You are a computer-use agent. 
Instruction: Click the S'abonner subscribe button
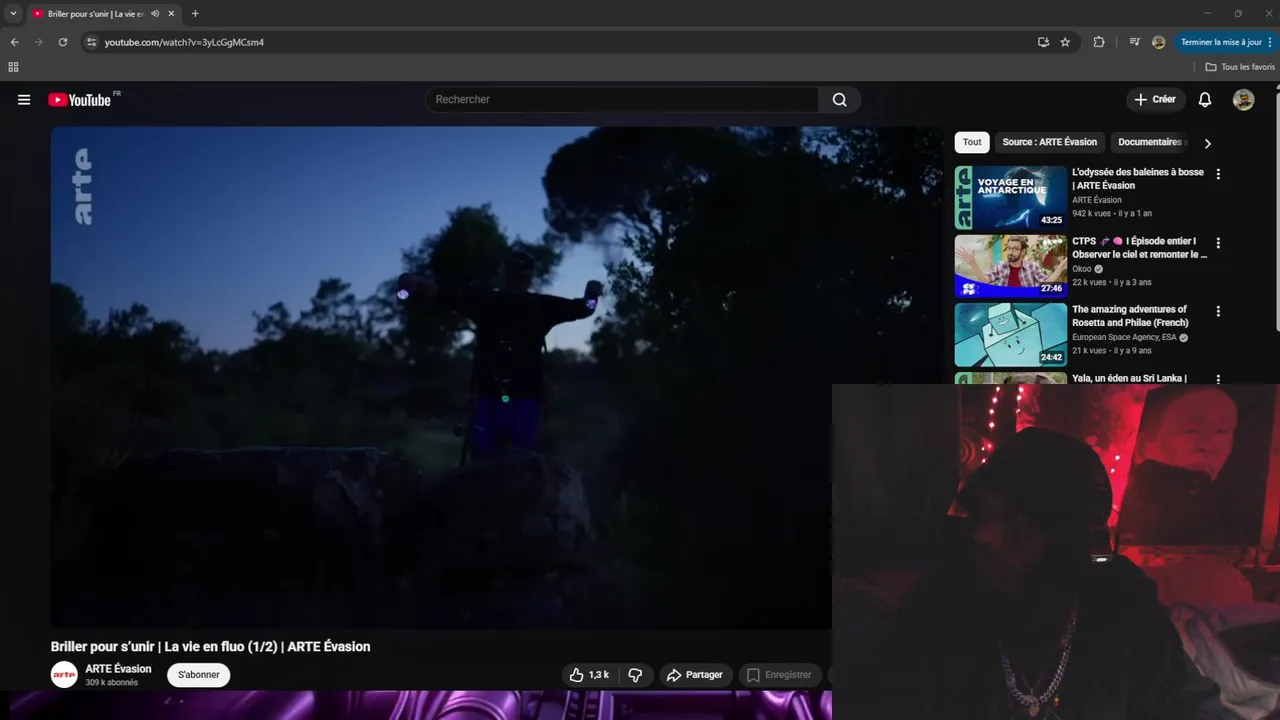tap(199, 675)
